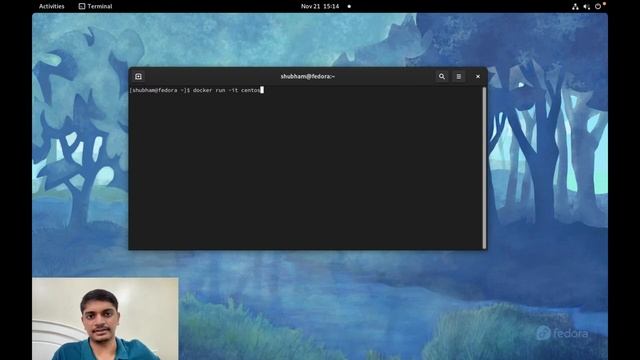Screen dimensions: 640x360
Task: Click the volume speaker icon in top bar
Action: (x=587, y=7)
